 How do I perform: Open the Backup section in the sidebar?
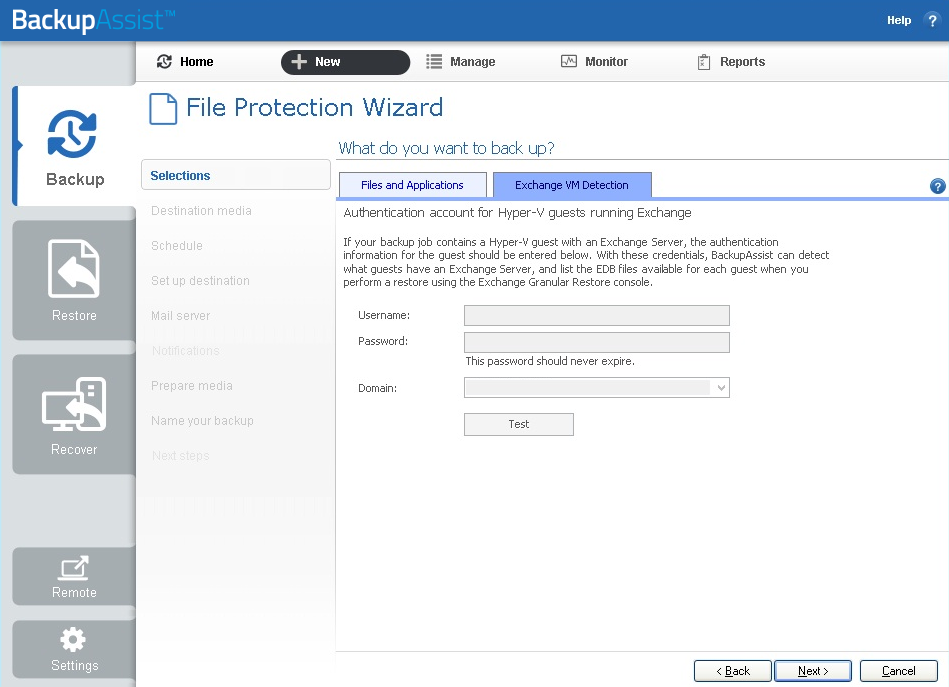(74, 146)
